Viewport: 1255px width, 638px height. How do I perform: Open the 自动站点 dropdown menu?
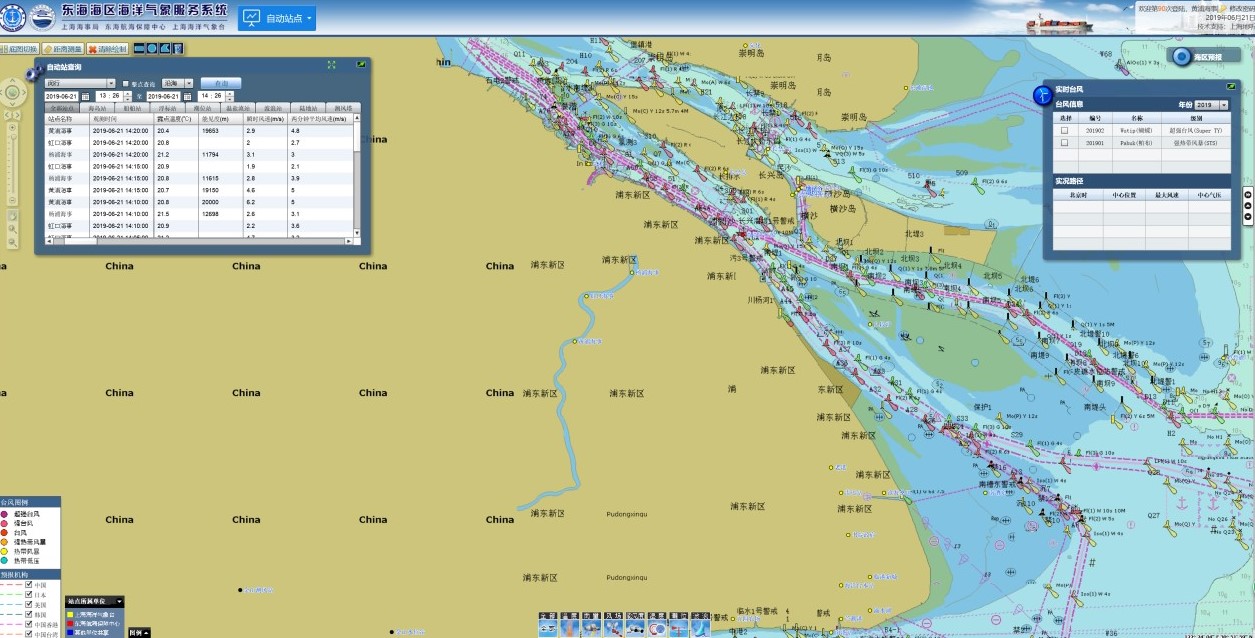point(277,19)
